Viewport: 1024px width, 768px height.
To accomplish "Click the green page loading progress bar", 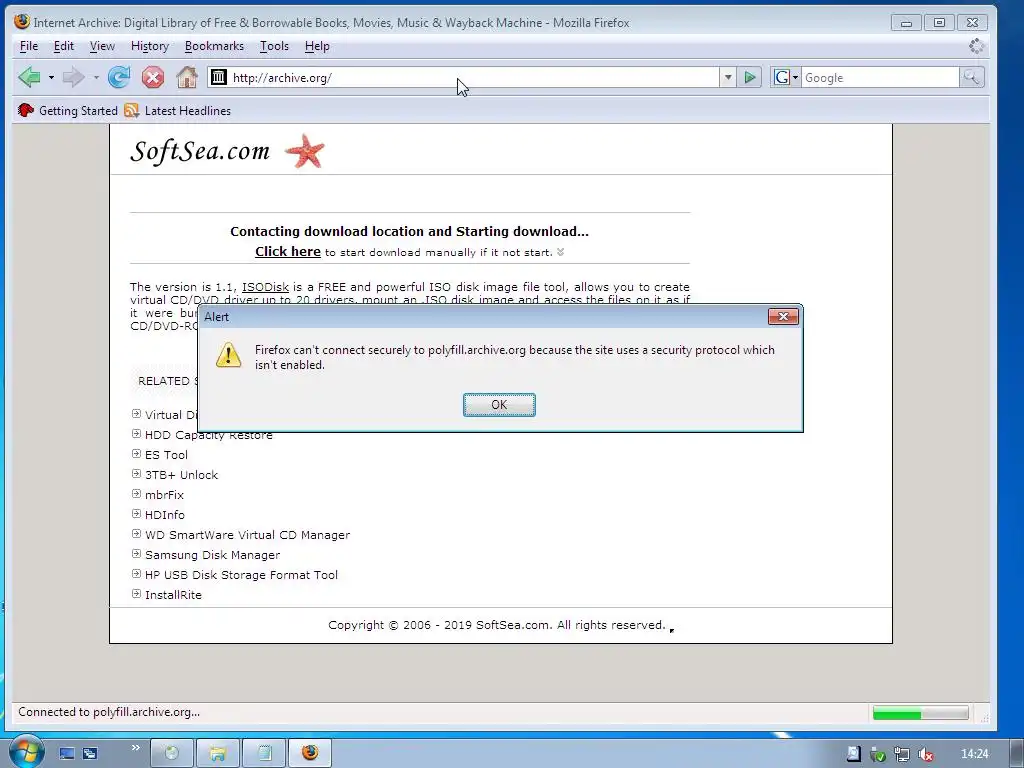I will (x=921, y=712).
